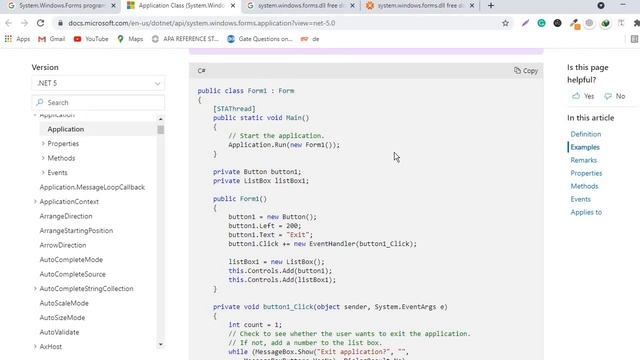Switch to the Google system.windows.forms.dll tab
This screenshot has height=360, width=640.
300,6
